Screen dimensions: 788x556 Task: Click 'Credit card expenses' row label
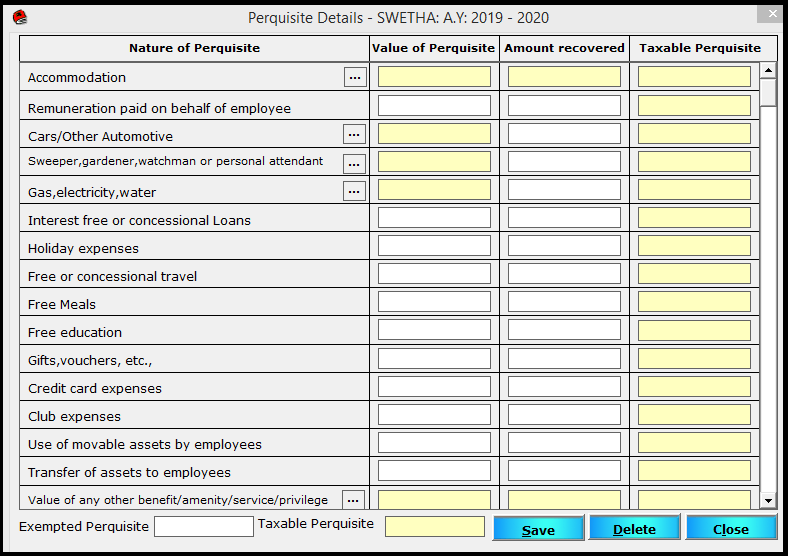tap(95, 389)
